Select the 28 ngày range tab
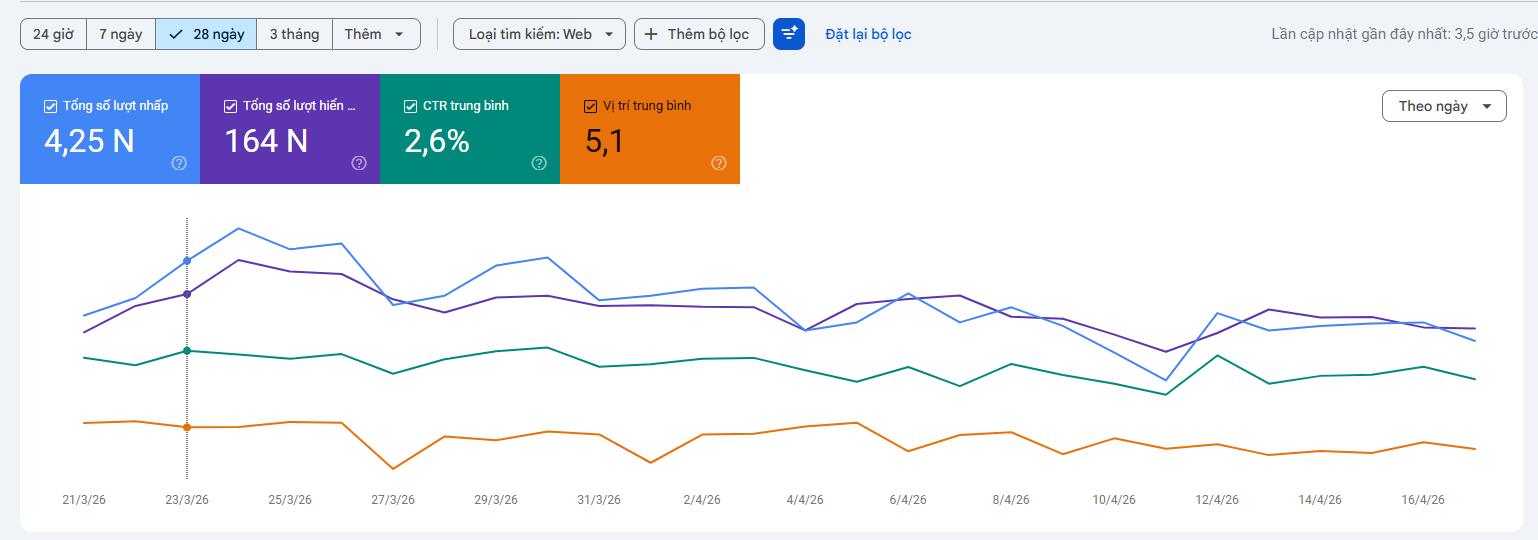The height and width of the screenshot is (540, 1538). (x=206, y=34)
